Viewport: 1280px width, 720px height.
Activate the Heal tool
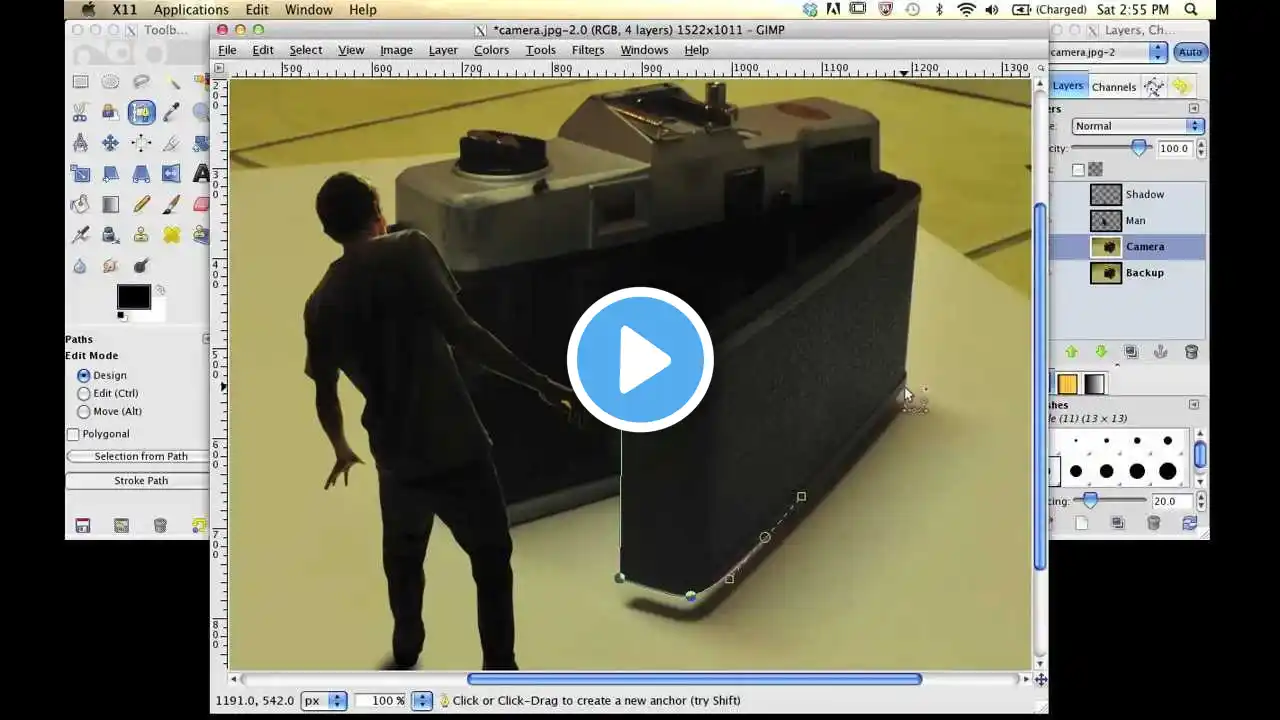point(172,235)
